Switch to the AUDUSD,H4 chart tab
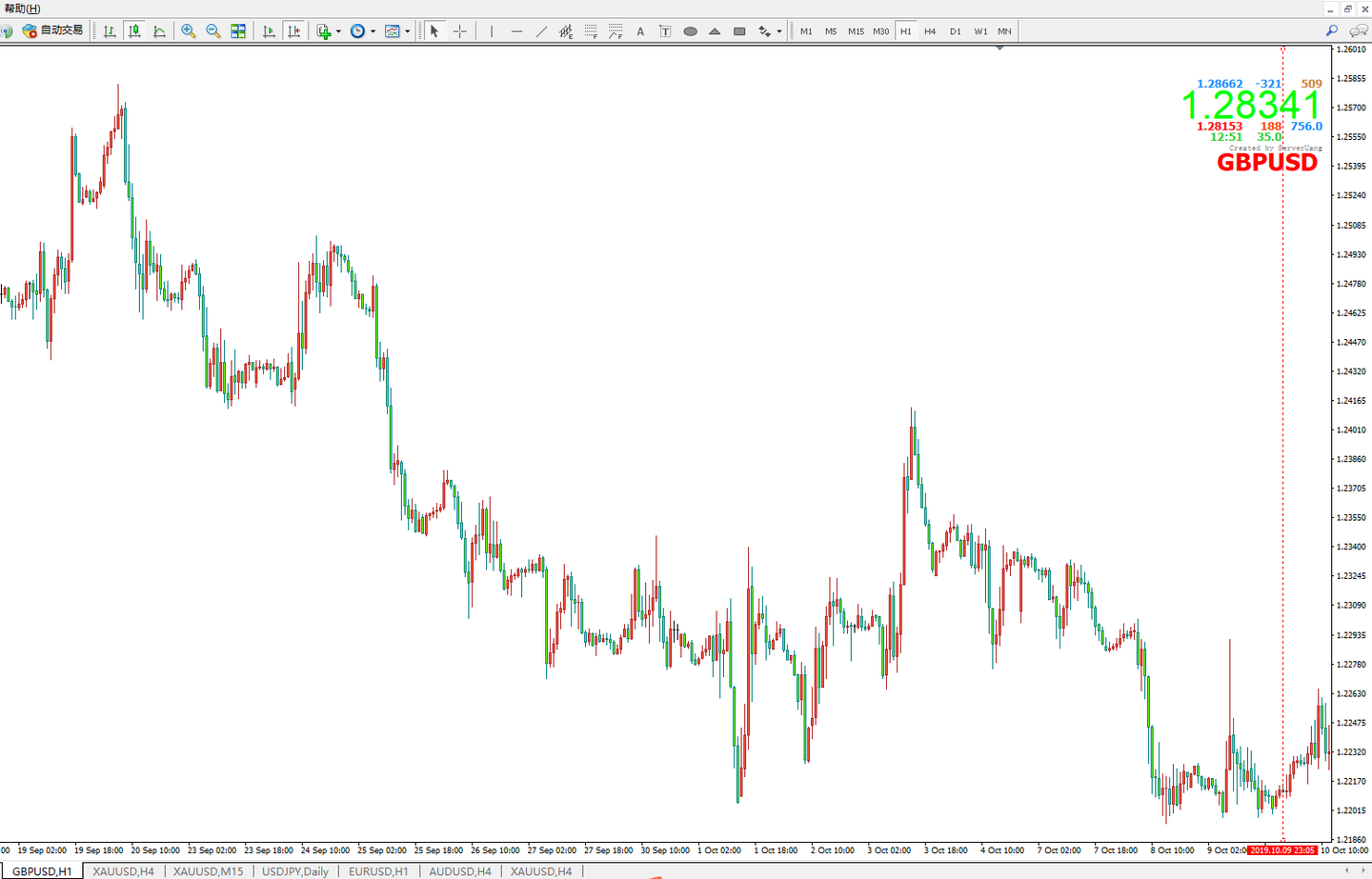The height and width of the screenshot is (879, 1372). pyautogui.click(x=460, y=871)
